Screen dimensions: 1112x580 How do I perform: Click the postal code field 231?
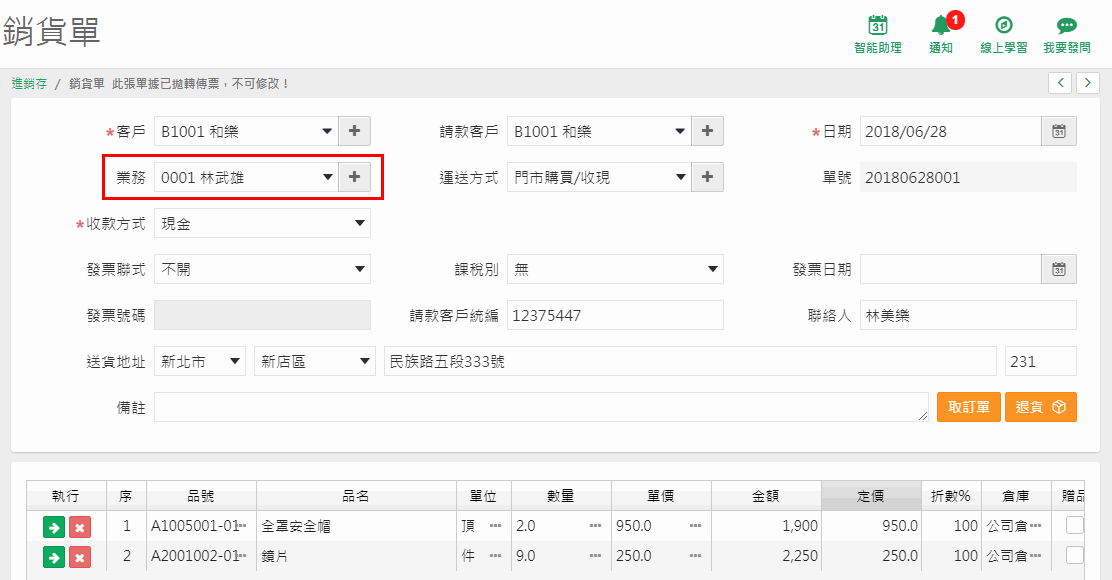1041,362
